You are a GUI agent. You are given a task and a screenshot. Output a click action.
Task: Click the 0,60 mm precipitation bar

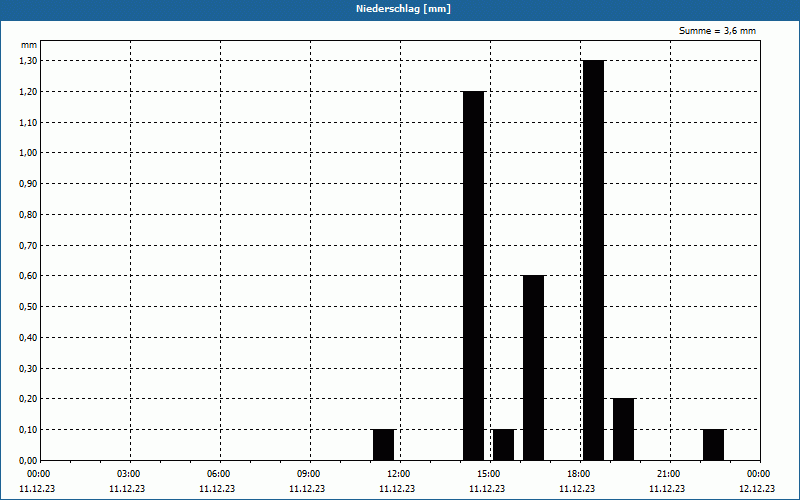point(534,368)
